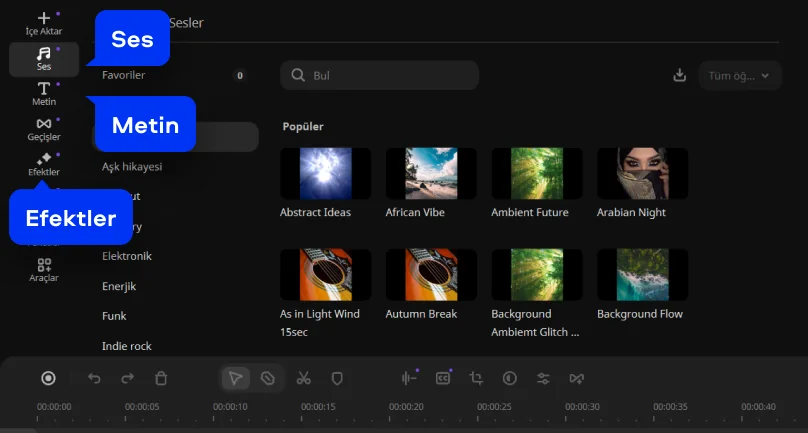The image size is (808, 433).
Task: Open the mask contrast circle tool
Action: click(510, 378)
